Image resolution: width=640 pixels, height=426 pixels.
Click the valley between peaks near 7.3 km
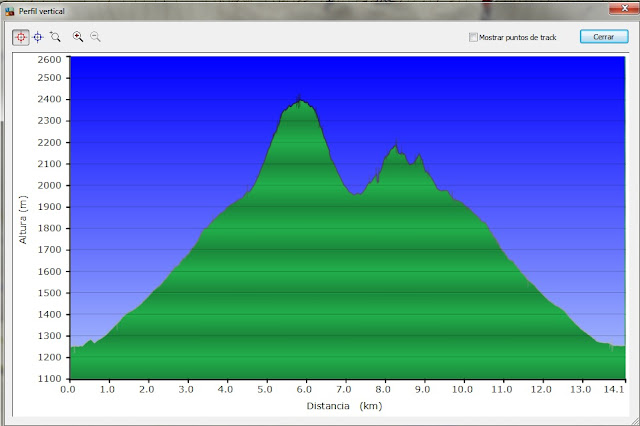click(x=356, y=194)
